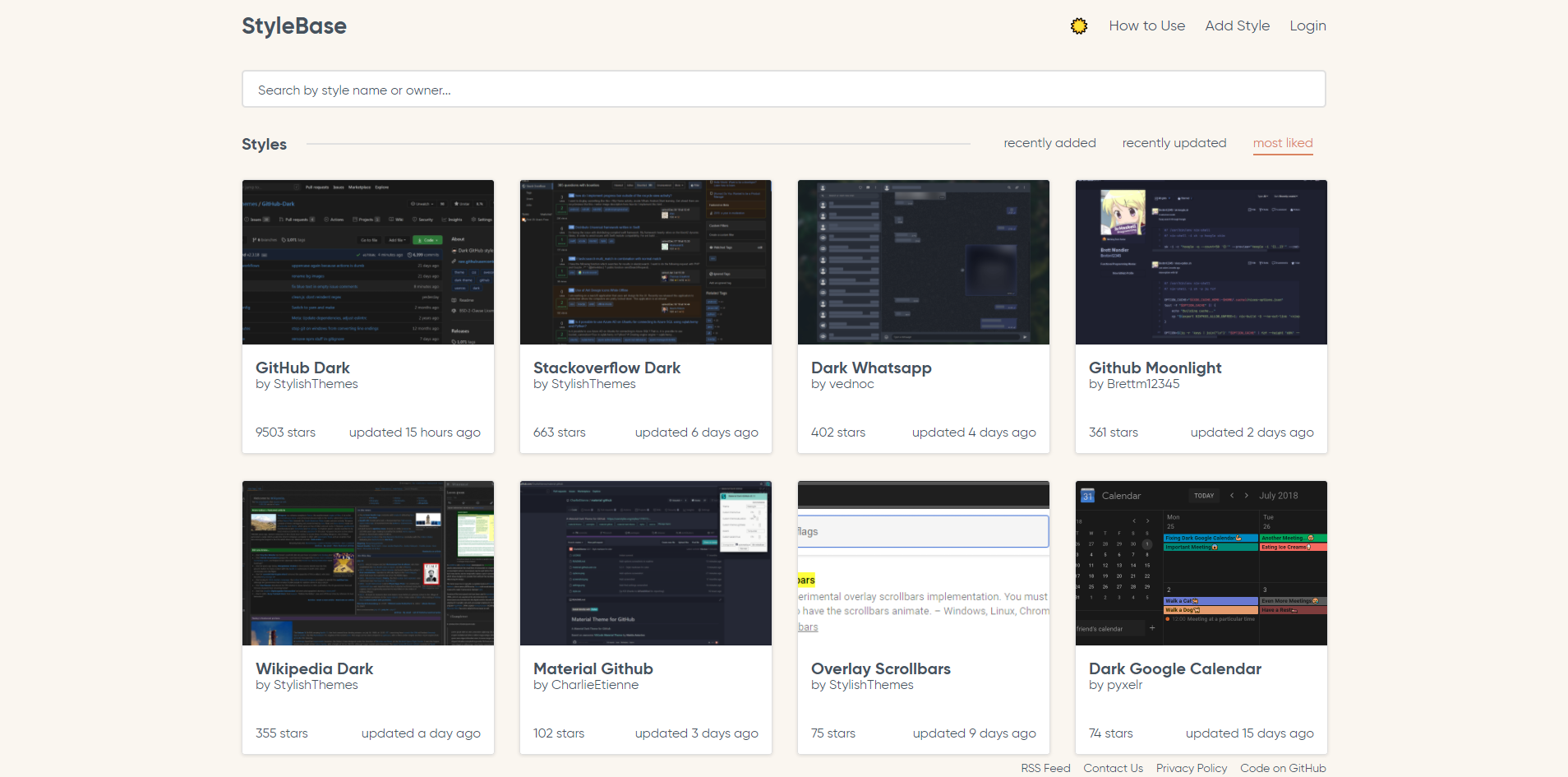The image size is (1568, 777).
Task: Click the GitHub Dark title
Action: pyautogui.click(x=302, y=368)
